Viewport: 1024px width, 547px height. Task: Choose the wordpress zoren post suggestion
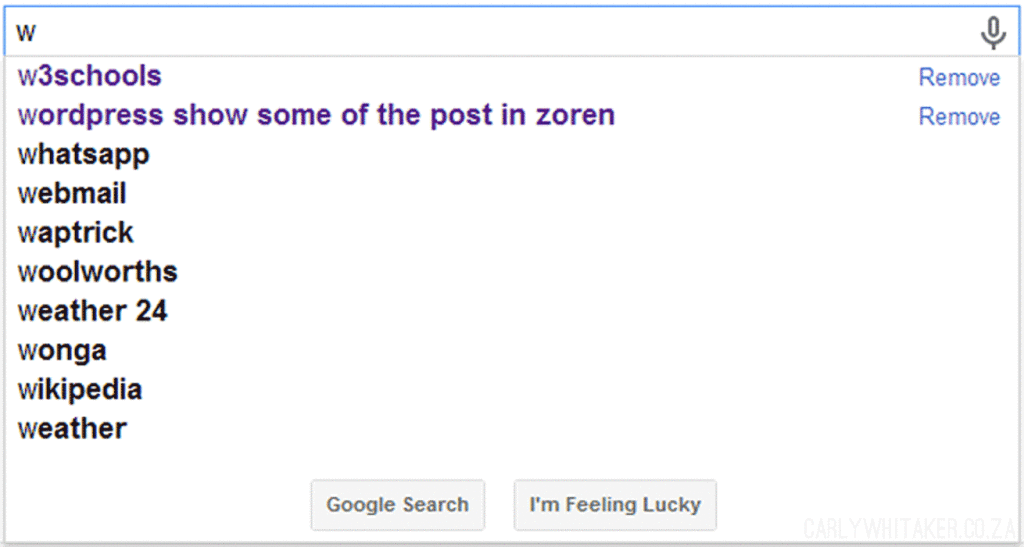[316, 115]
